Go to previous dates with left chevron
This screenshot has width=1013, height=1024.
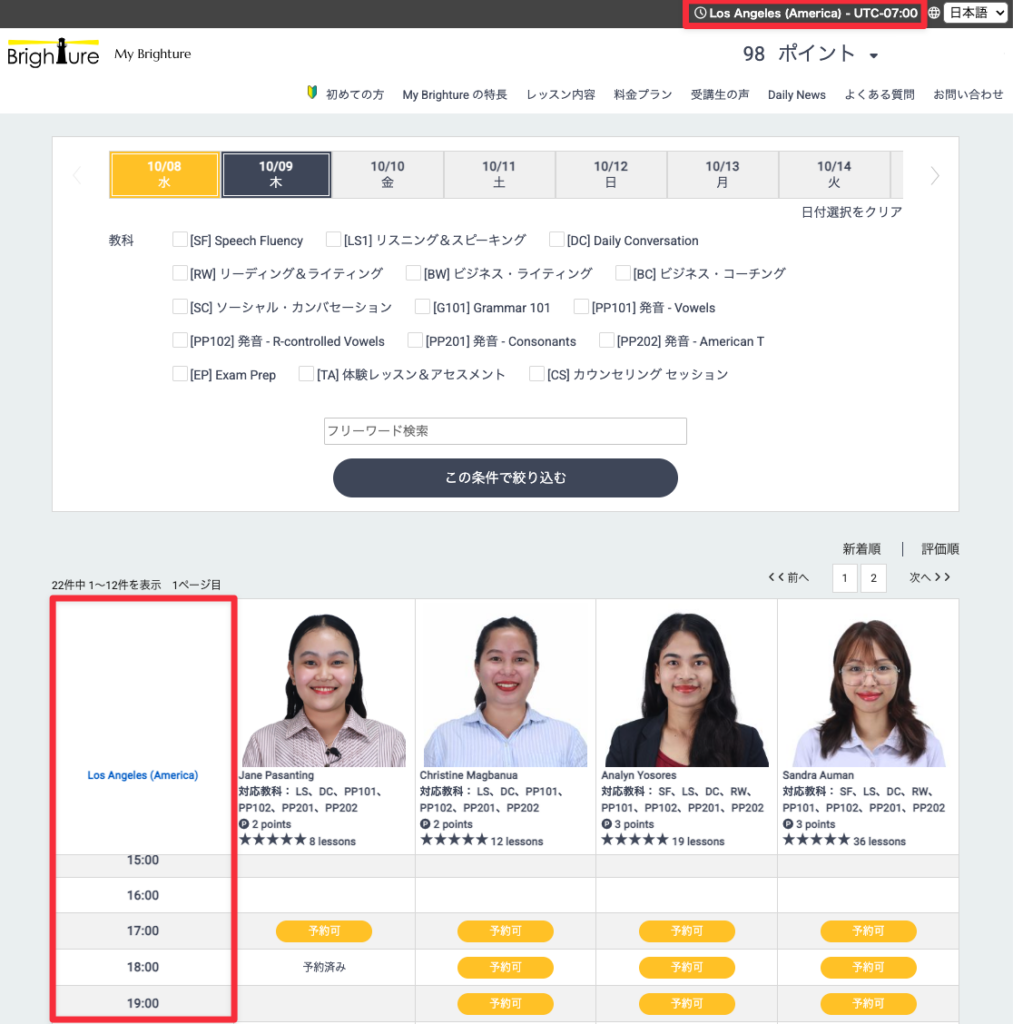point(77,176)
